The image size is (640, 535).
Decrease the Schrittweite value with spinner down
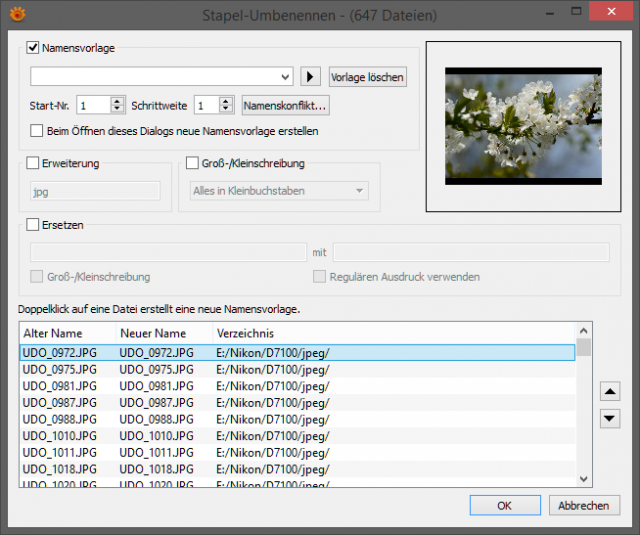(226, 109)
